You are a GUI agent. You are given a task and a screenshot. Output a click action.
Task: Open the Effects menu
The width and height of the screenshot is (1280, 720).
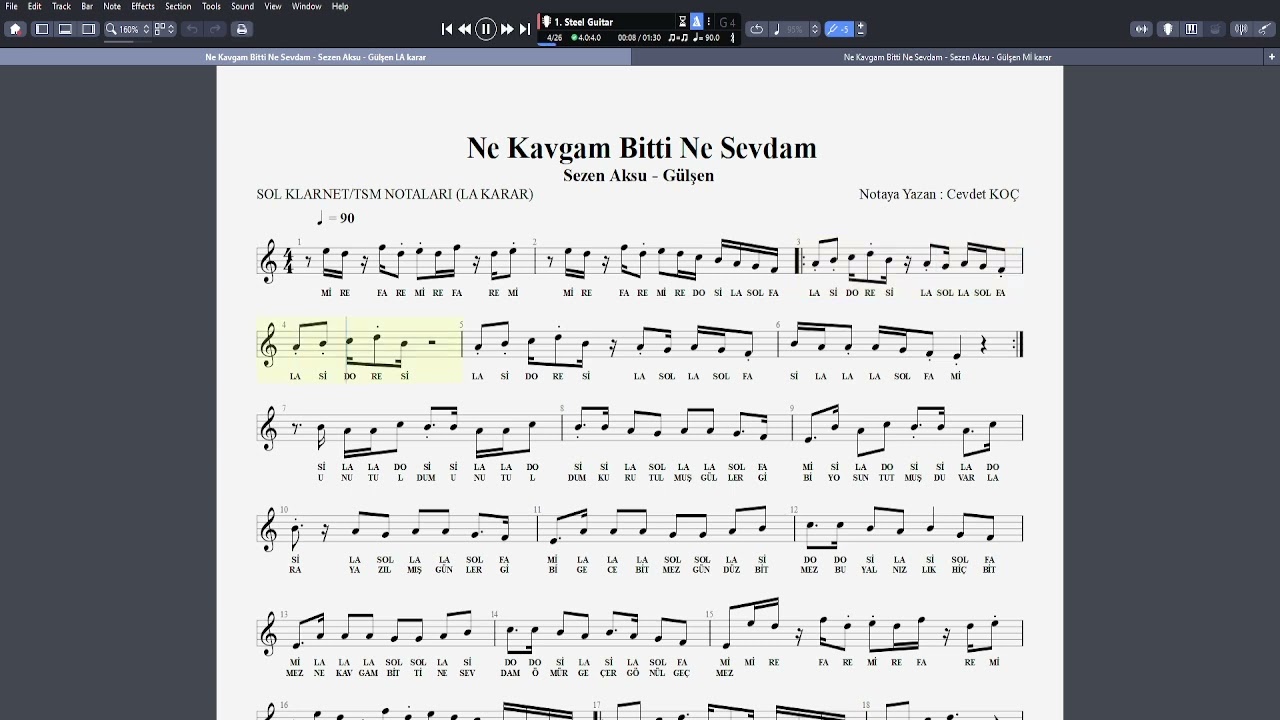pos(143,6)
